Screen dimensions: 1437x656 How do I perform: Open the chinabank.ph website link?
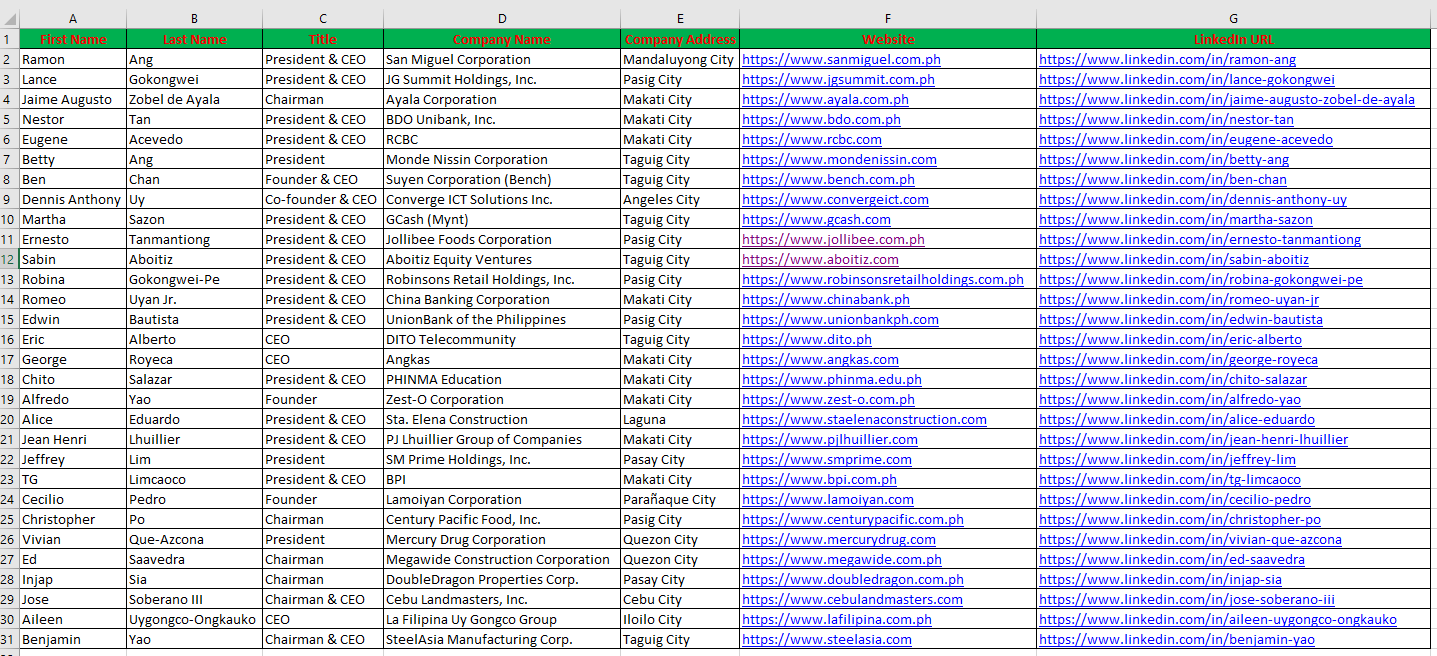pyautogui.click(x=826, y=299)
